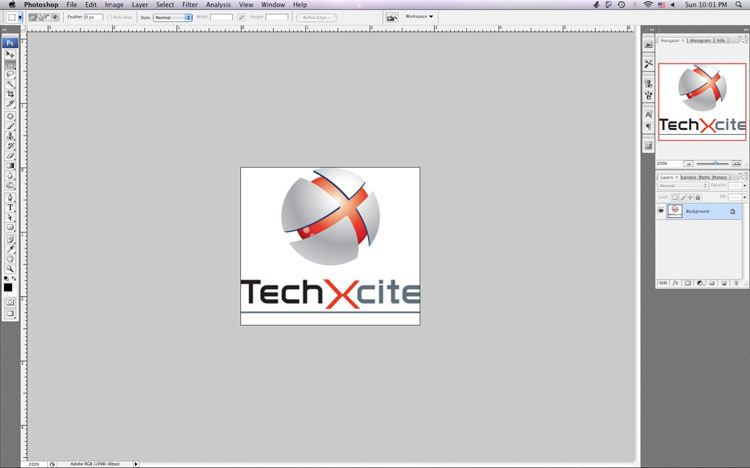Screen dimensions: 750x468
Task: Toggle lock position button
Action: coord(690,197)
